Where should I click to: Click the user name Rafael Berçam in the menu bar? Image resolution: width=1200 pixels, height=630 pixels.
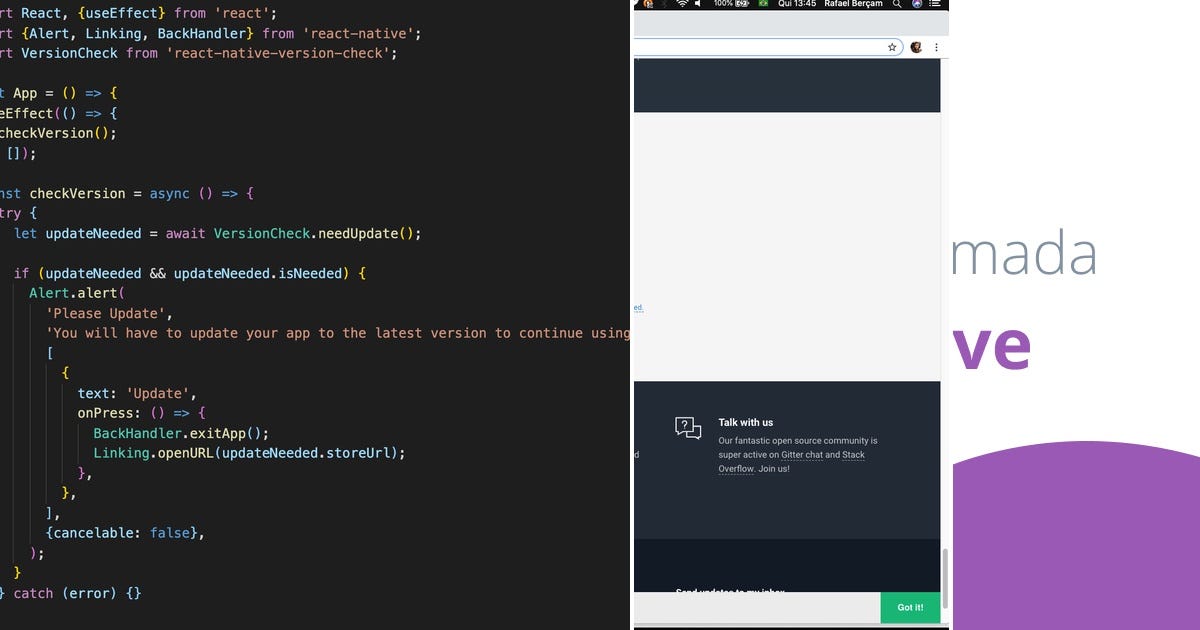click(x=853, y=4)
